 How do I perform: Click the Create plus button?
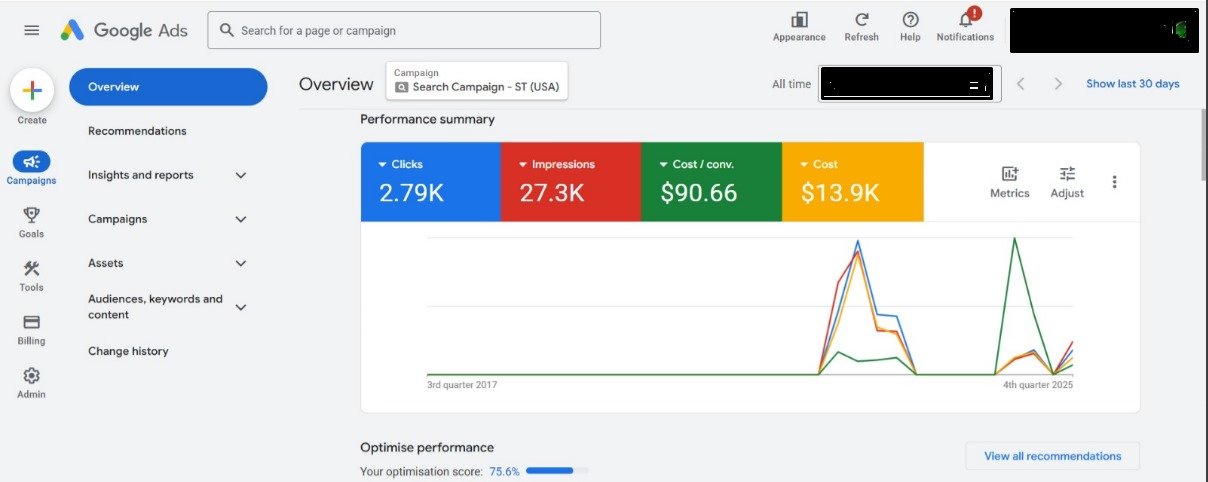click(x=32, y=91)
